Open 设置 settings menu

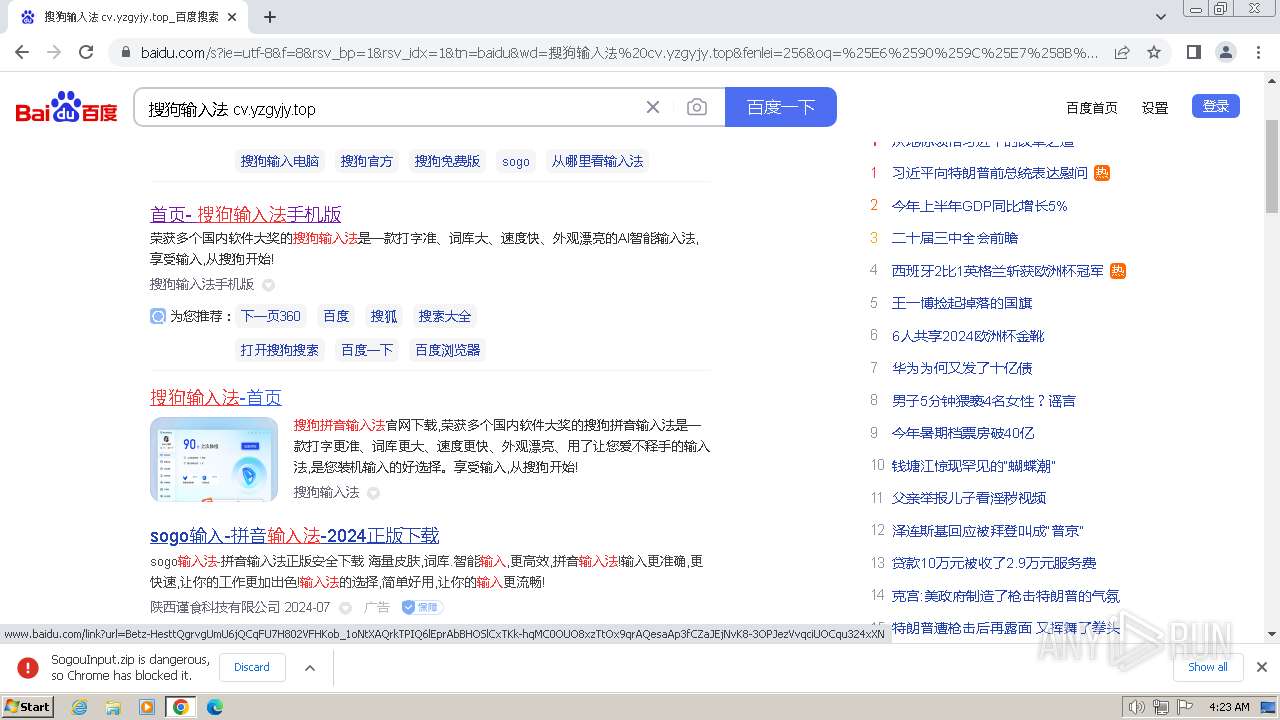[1155, 108]
